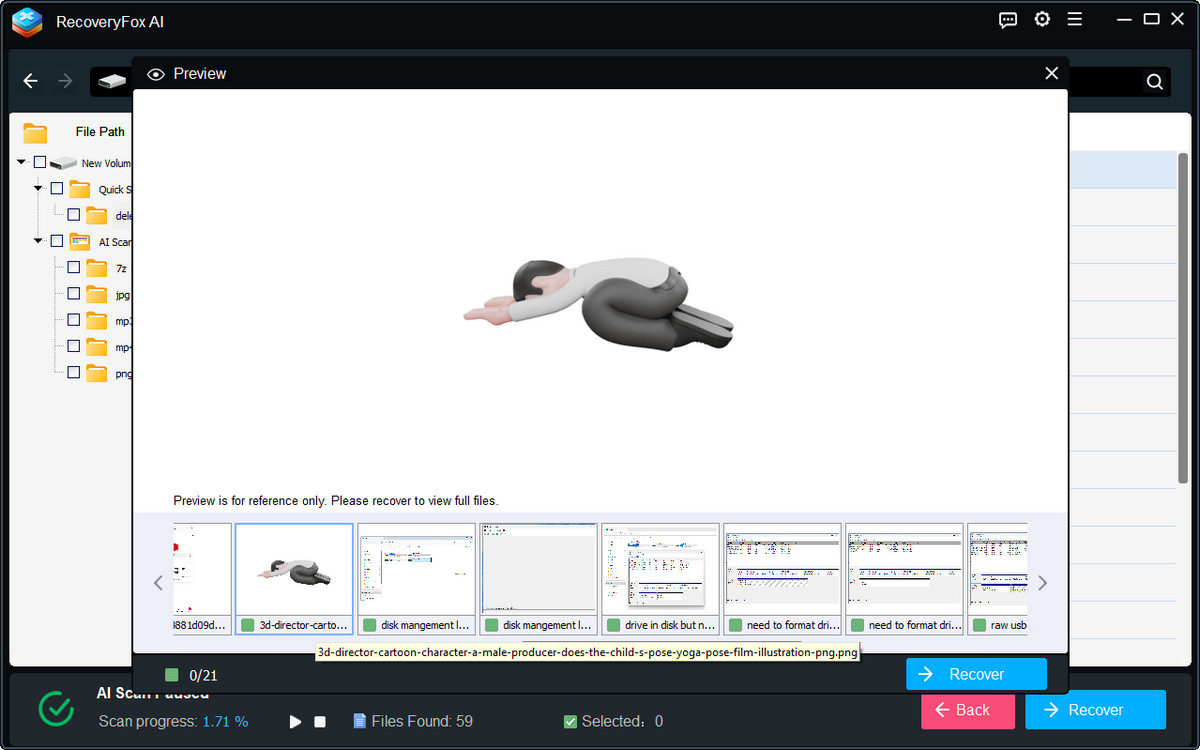The height and width of the screenshot is (750, 1200).
Task: Tick the 7z folder checkbox
Action: 74,267
